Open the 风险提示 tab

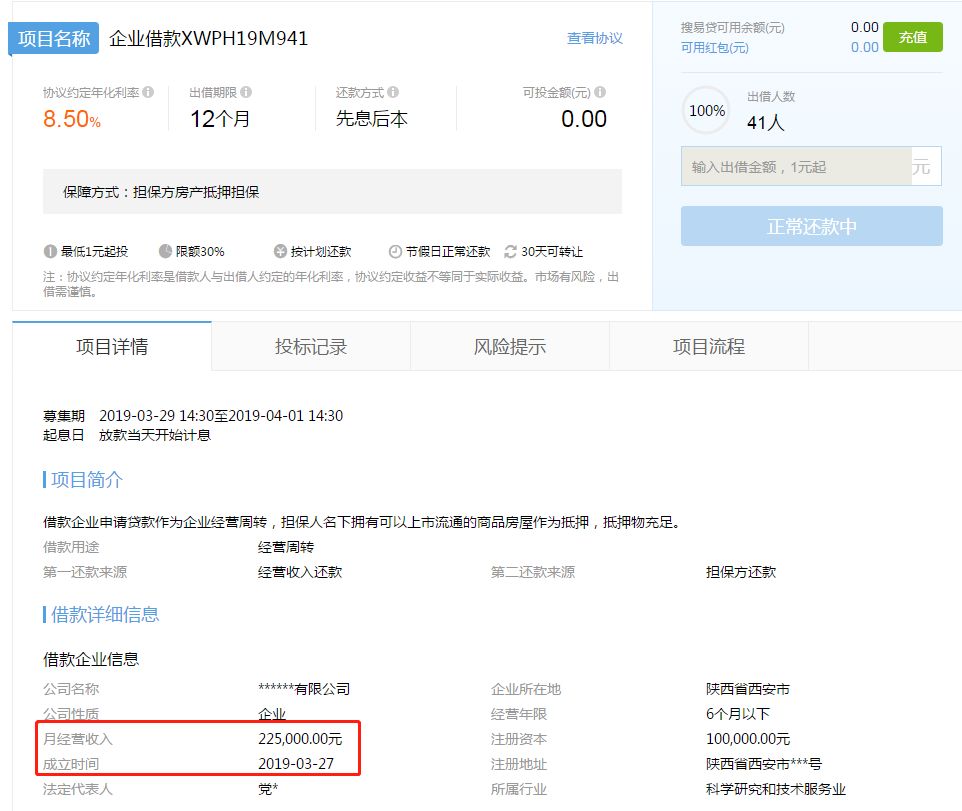(x=509, y=347)
